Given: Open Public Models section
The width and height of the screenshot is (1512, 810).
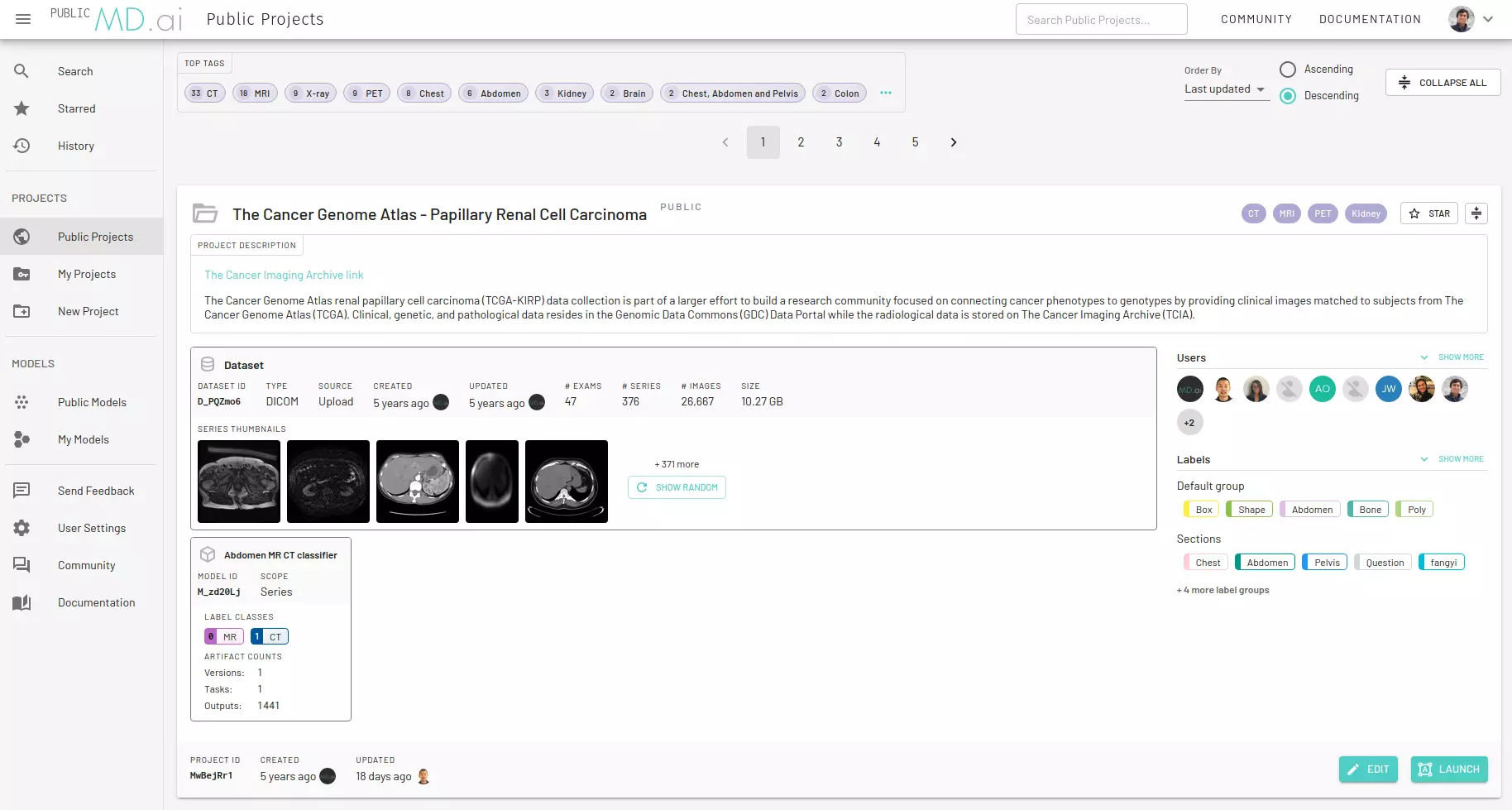Looking at the screenshot, I should coord(92,402).
